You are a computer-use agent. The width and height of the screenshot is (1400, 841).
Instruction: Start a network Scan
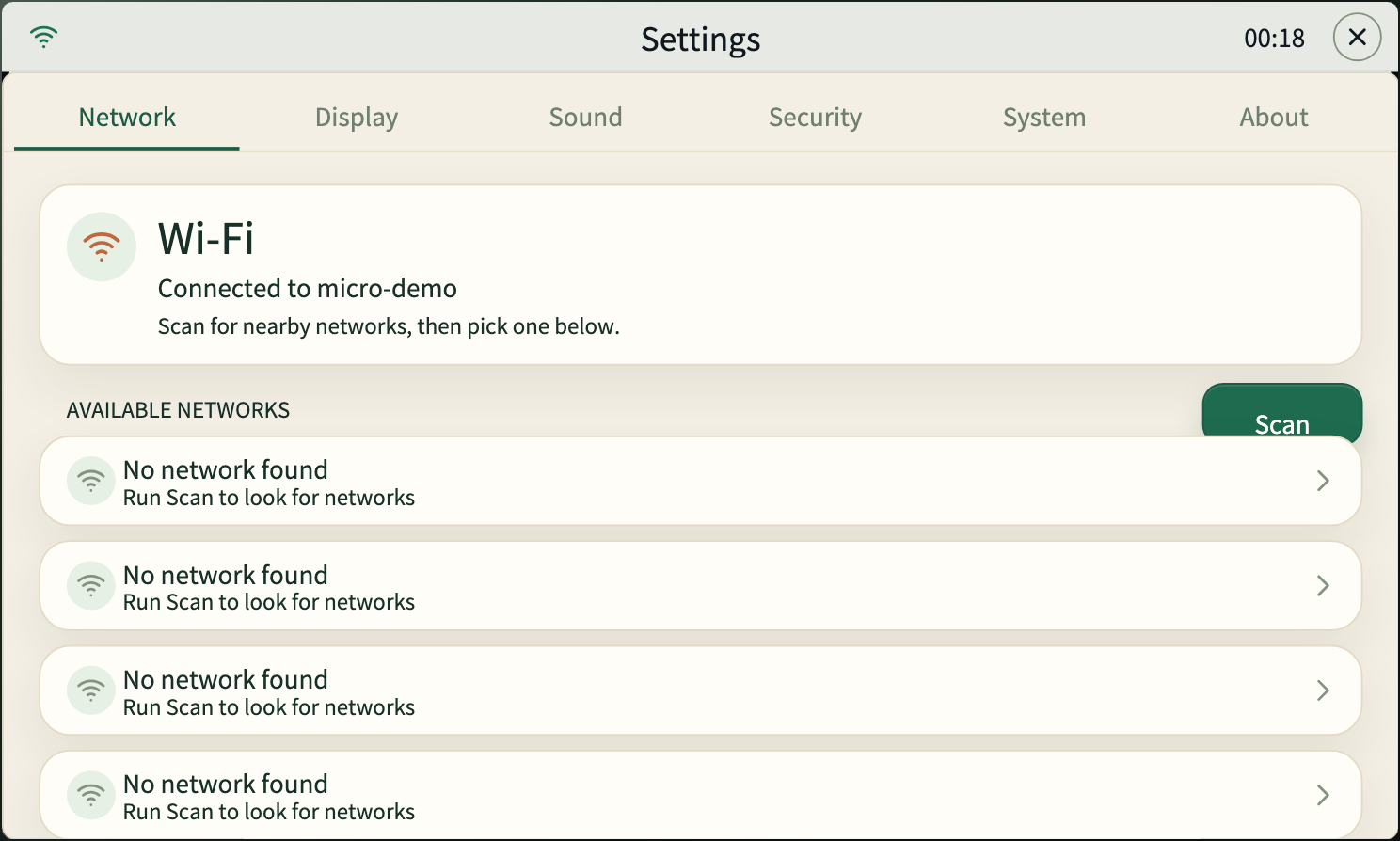1281,412
